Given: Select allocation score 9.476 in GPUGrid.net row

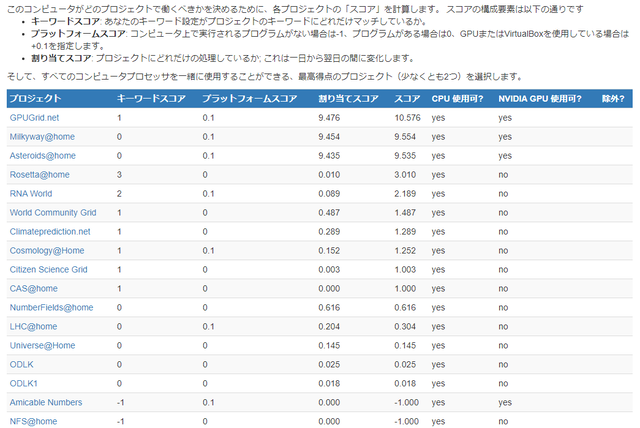Looking at the screenshot, I should 329,118.
